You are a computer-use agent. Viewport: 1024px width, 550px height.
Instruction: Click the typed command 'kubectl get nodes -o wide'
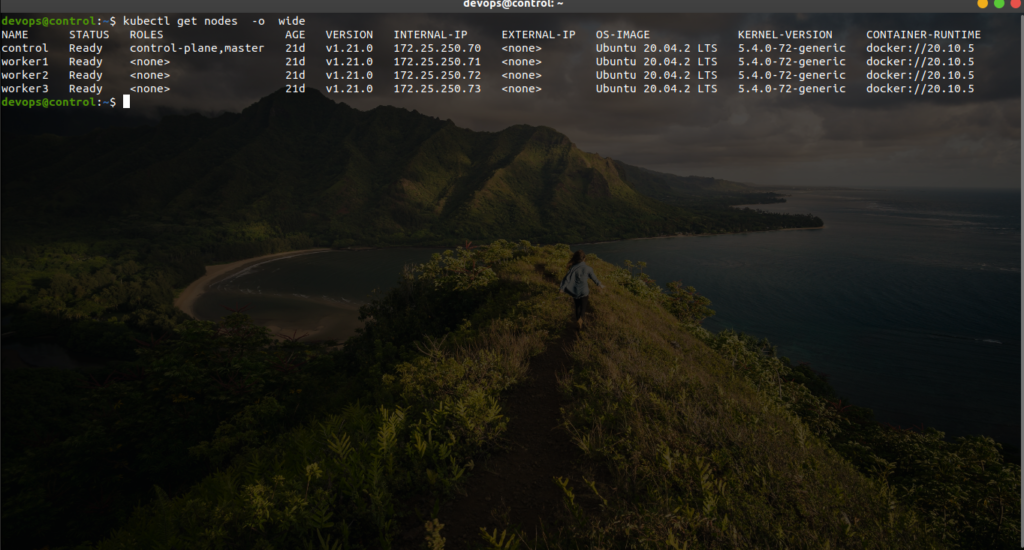214,21
